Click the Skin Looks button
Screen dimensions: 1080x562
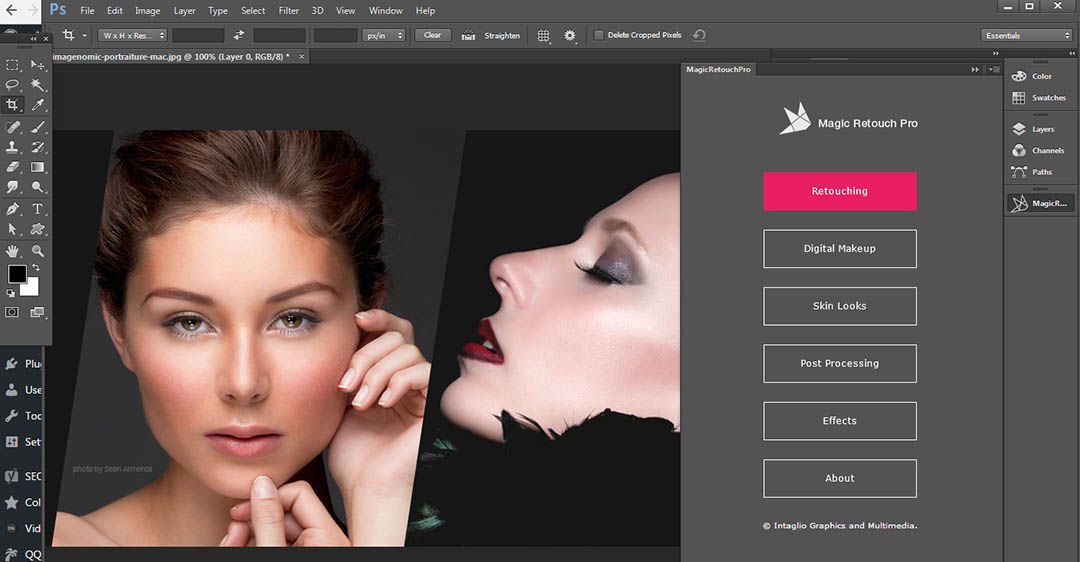click(840, 306)
